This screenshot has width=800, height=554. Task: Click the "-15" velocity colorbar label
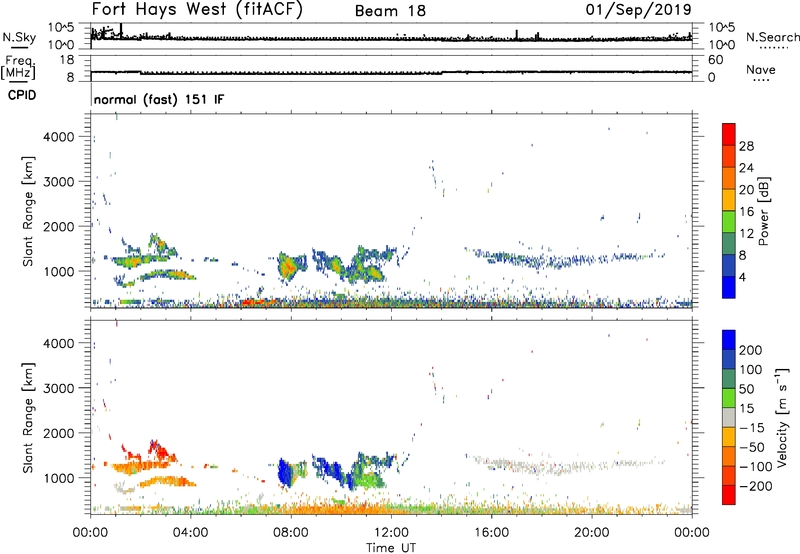(752, 428)
